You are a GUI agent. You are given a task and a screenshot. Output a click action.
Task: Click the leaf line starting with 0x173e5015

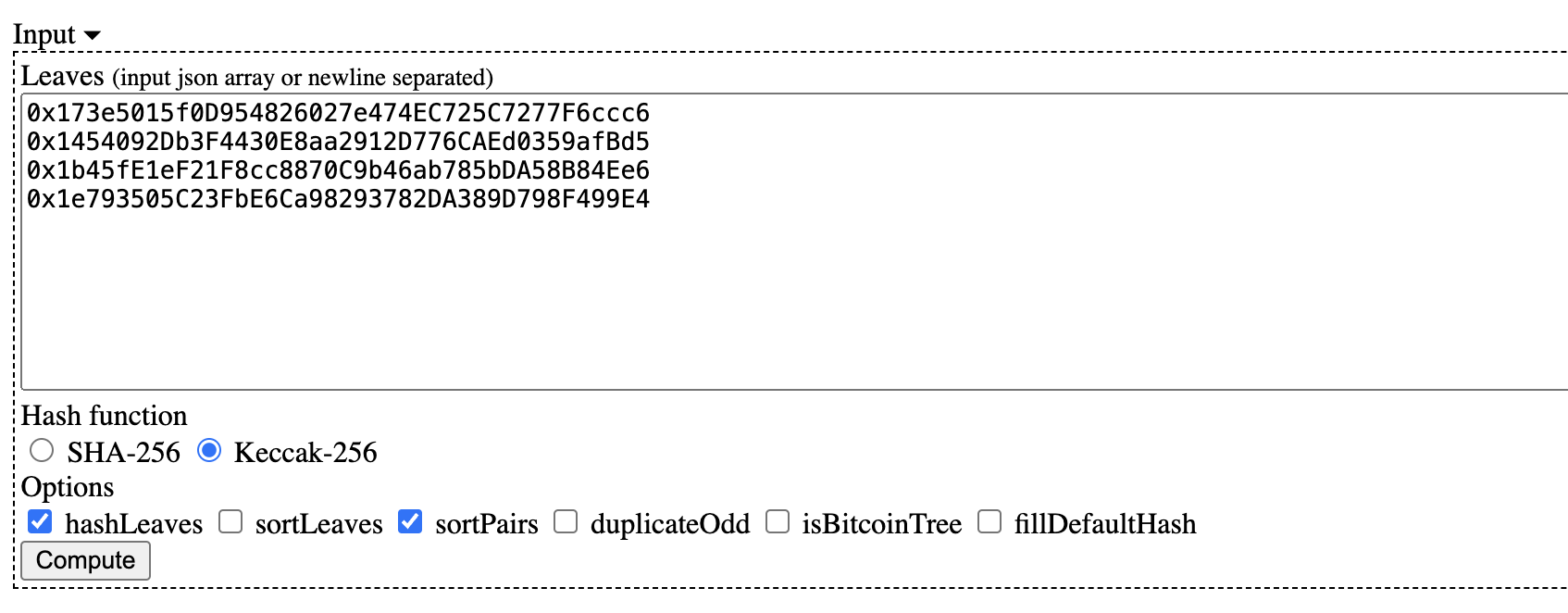click(x=338, y=113)
